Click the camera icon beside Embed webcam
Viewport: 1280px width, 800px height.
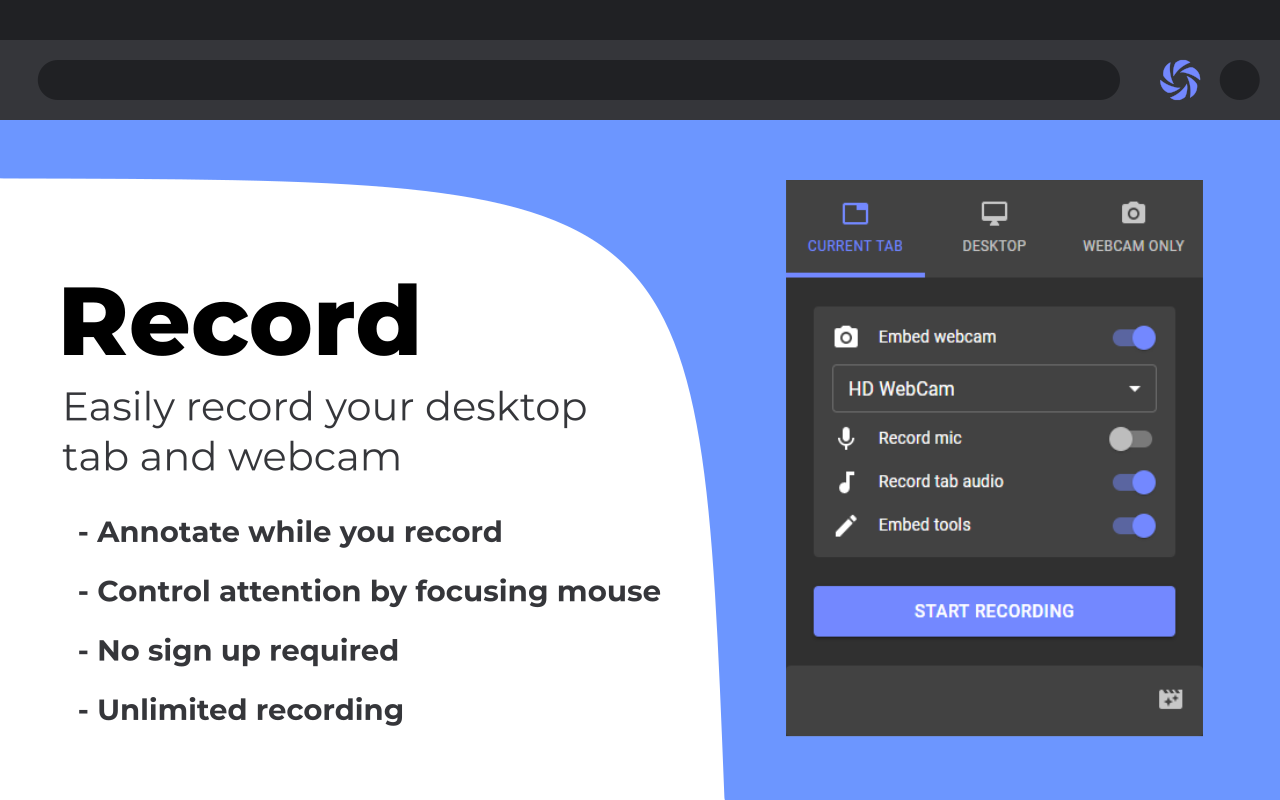(846, 337)
